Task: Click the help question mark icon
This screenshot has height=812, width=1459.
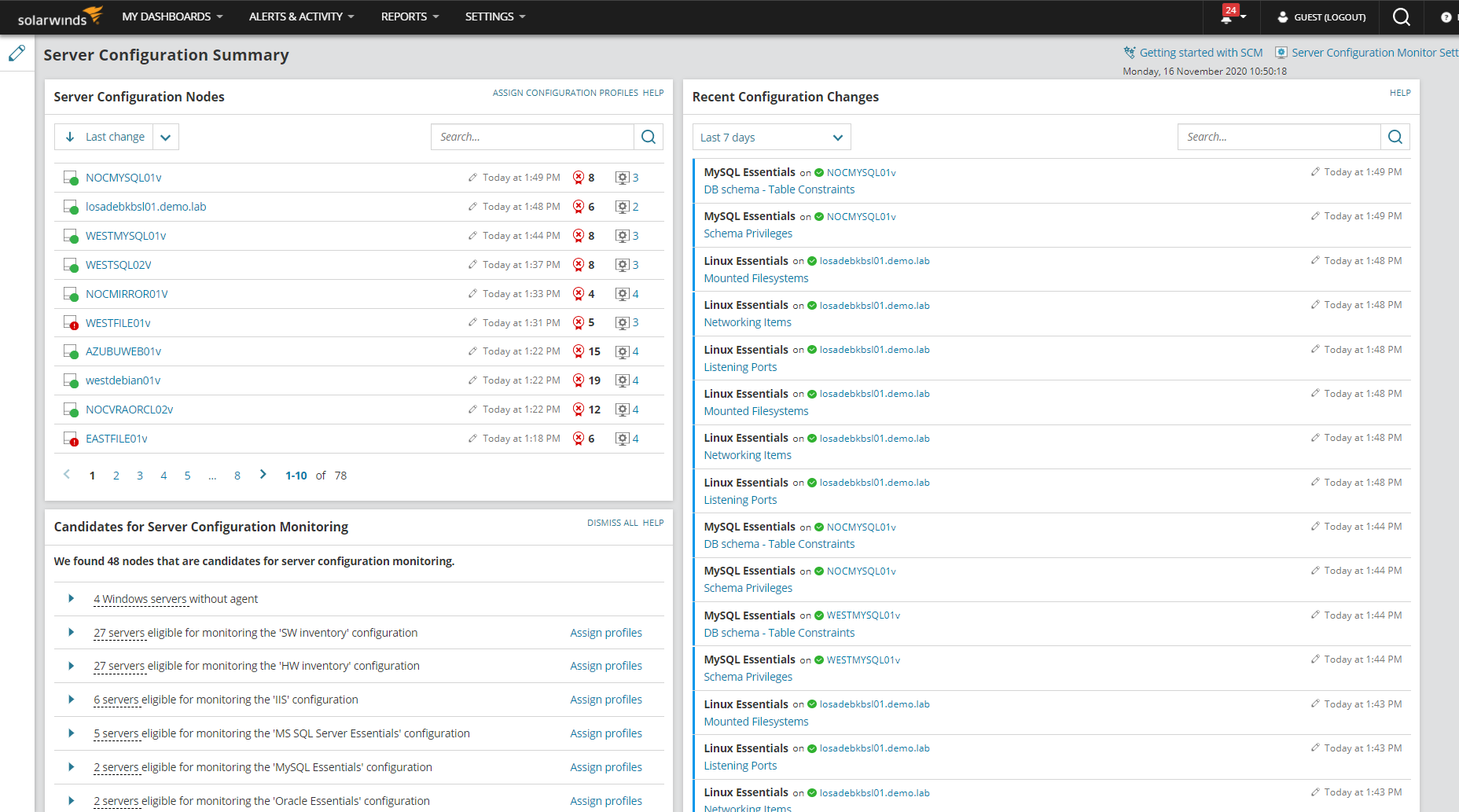Action: pyautogui.click(x=1446, y=17)
